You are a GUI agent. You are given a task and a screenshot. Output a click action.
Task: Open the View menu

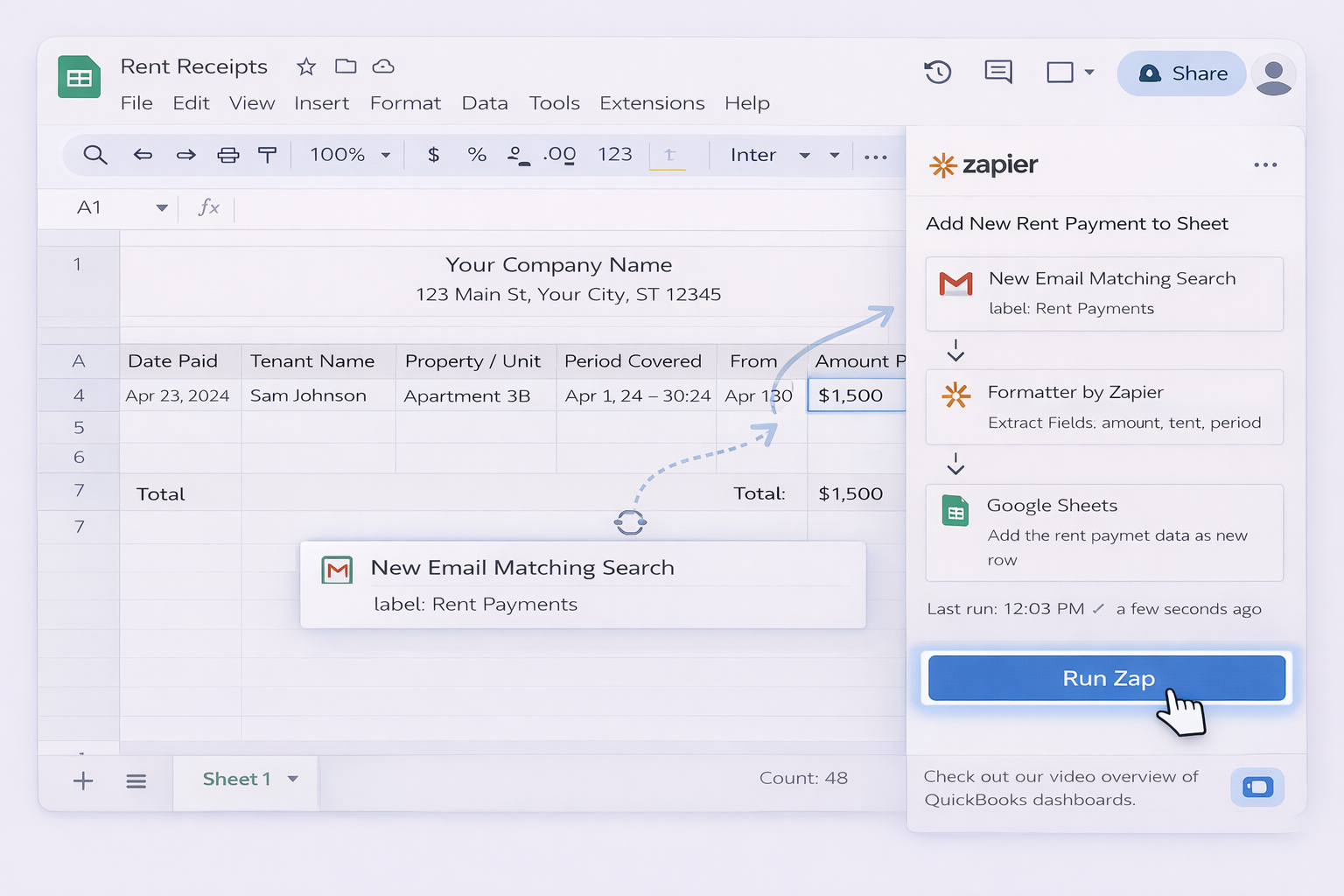point(252,103)
